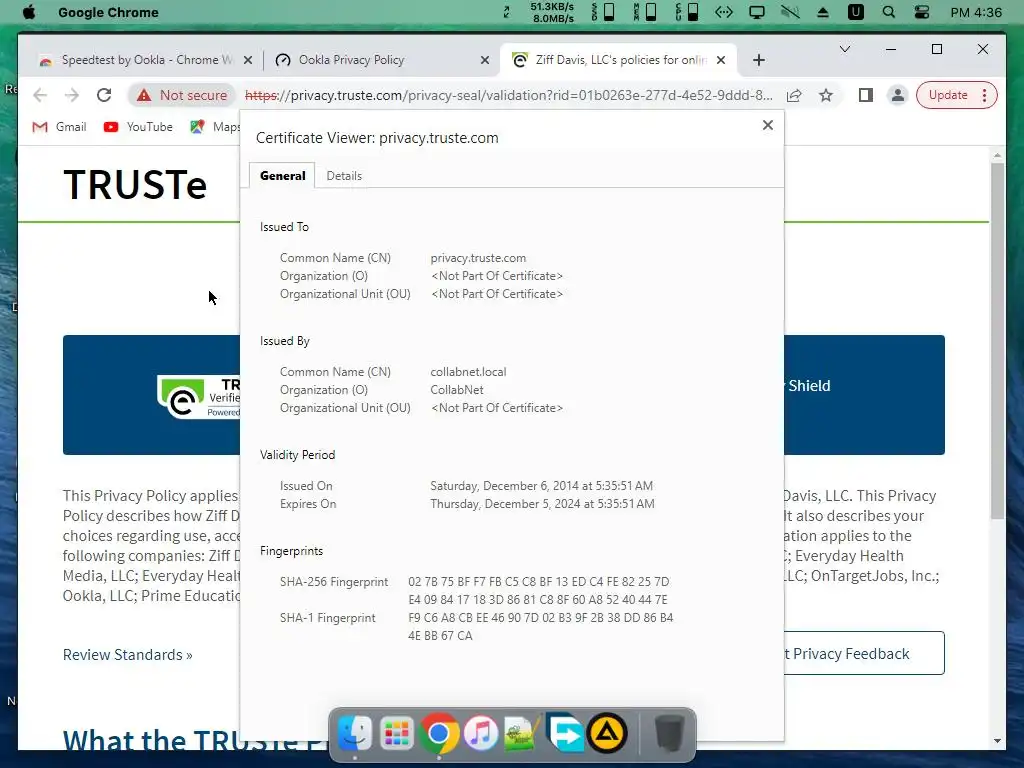1024x768 pixels.
Task: Open Launchpad from the dock
Action: point(396,733)
